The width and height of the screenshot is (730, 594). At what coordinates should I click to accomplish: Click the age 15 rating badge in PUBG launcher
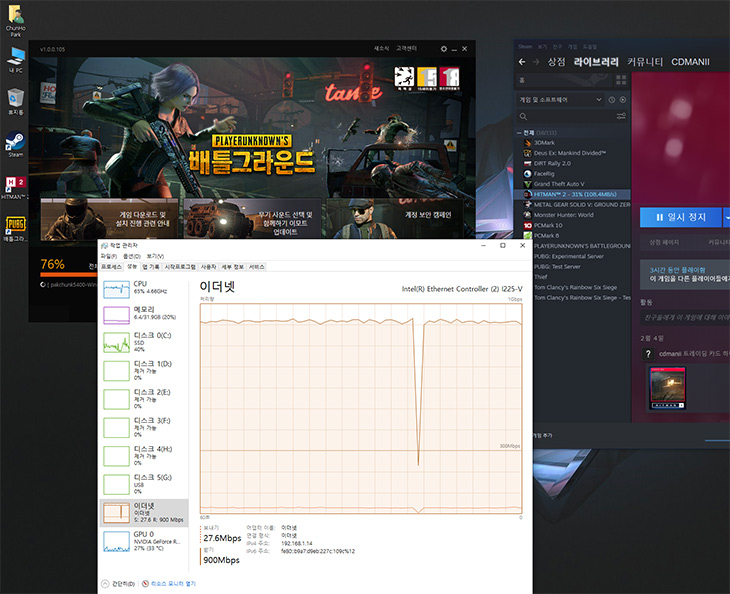click(427, 78)
